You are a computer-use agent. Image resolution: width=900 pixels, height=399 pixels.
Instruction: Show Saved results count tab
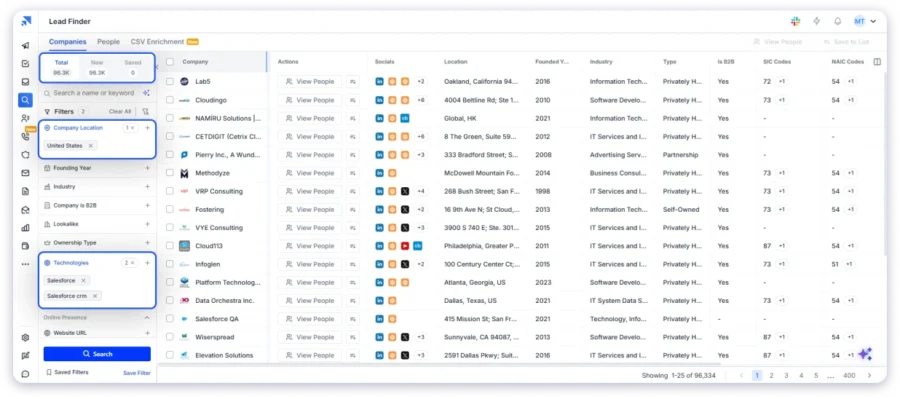pyautogui.click(x=133, y=68)
